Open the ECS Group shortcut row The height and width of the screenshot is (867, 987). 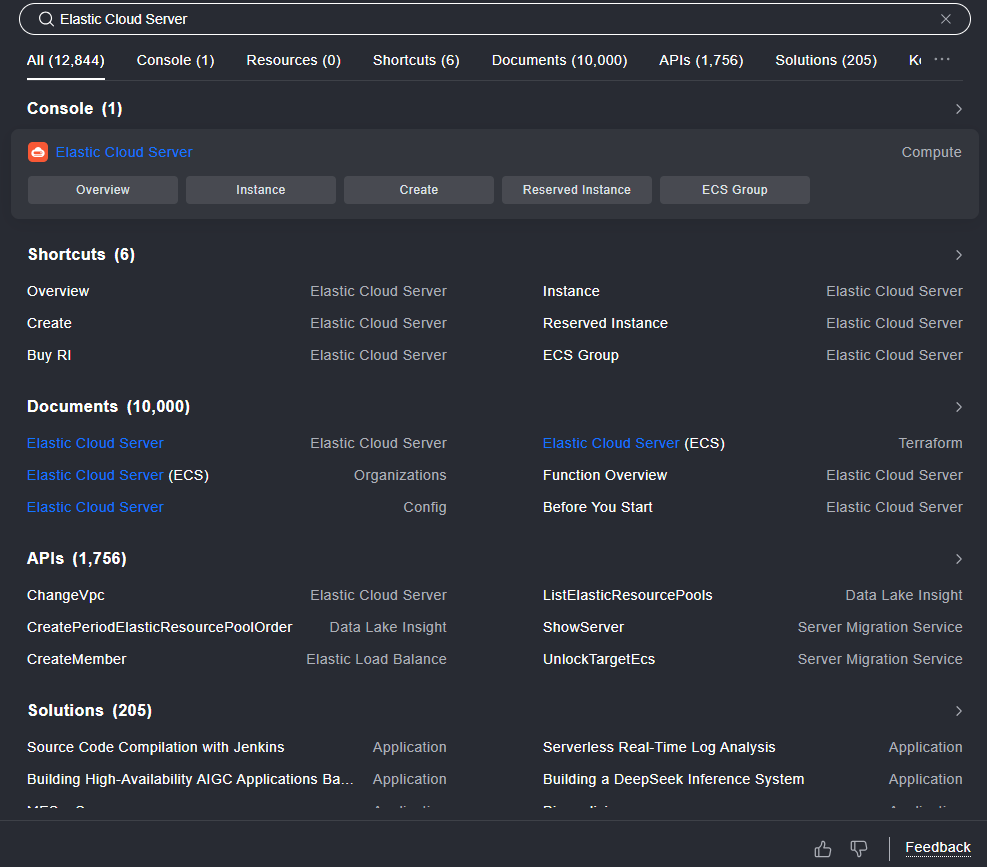(753, 356)
